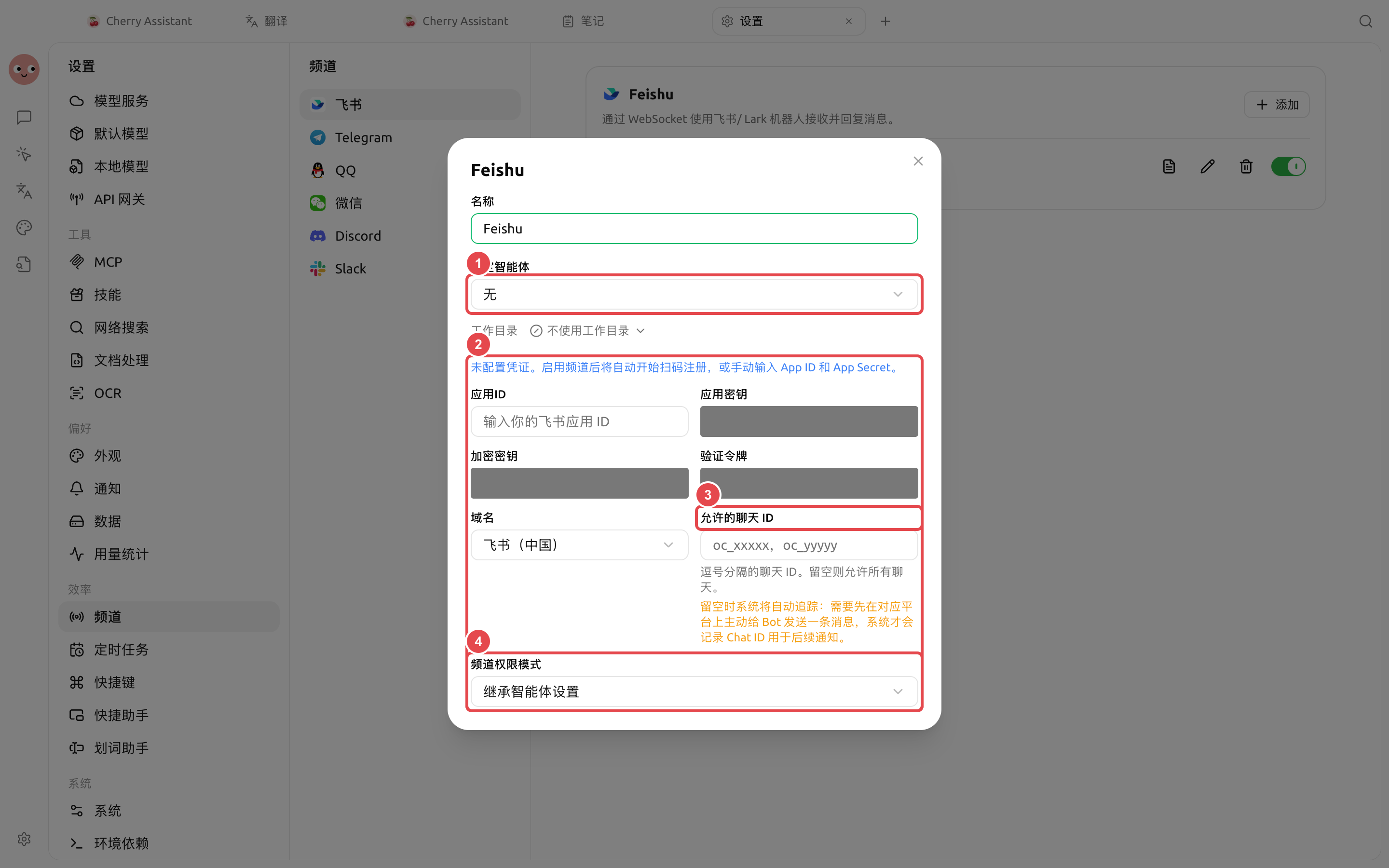The height and width of the screenshot is (868, 1389).
Task: Open the 域名 dropdown 飞书（中国）
Action: pos(579,545)
